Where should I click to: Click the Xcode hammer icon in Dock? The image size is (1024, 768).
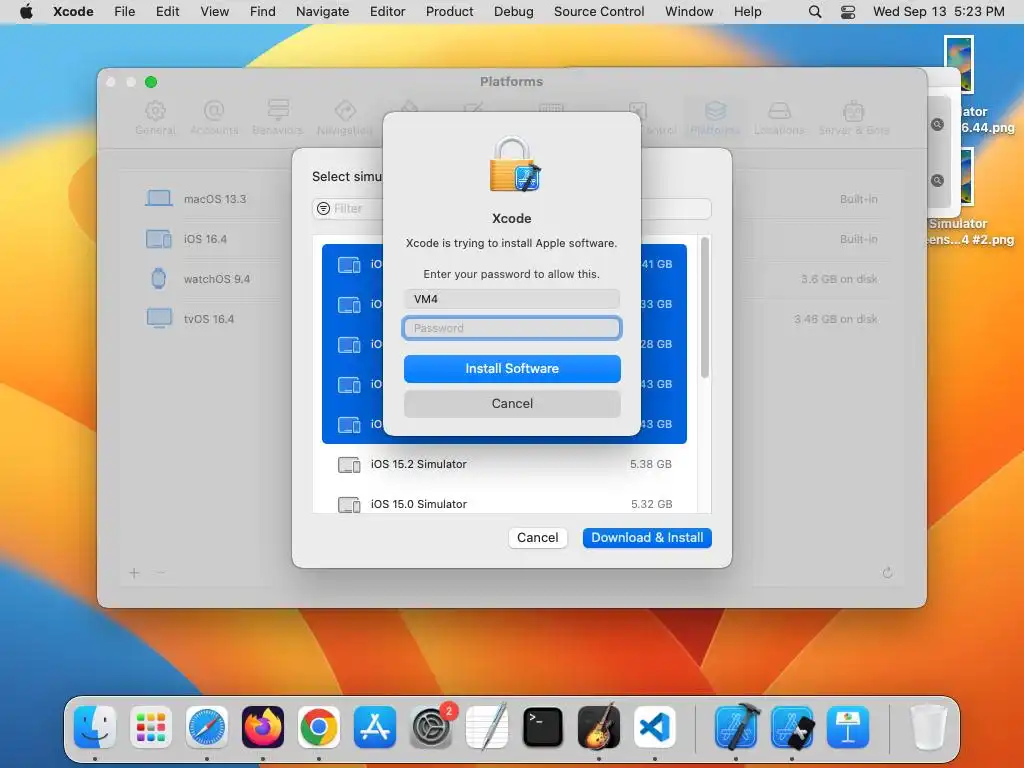(736, 727)
